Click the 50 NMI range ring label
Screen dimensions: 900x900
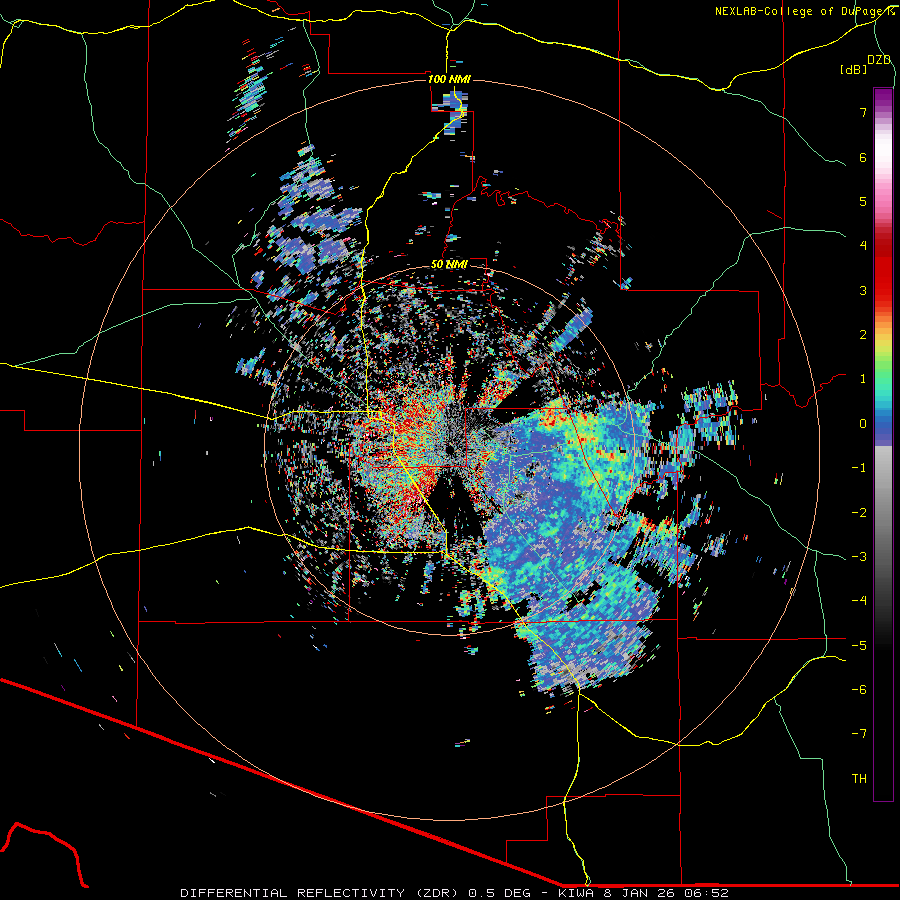click(449, 264)
